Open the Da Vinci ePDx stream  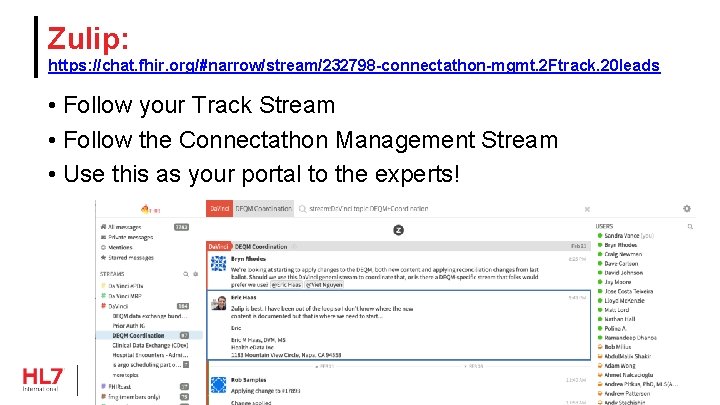pos(125,286)
